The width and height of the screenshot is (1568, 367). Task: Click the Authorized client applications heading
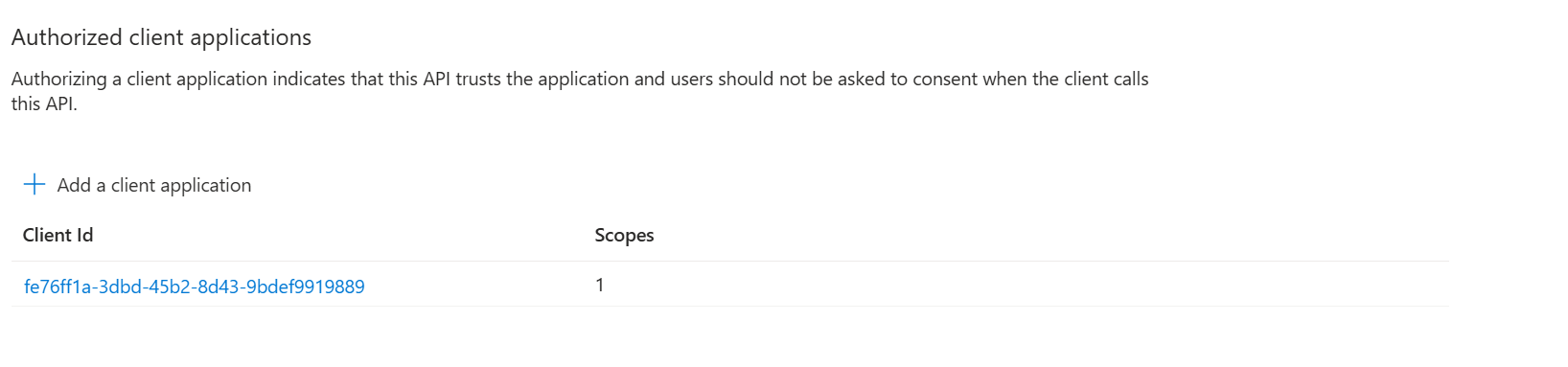(161, 37)
